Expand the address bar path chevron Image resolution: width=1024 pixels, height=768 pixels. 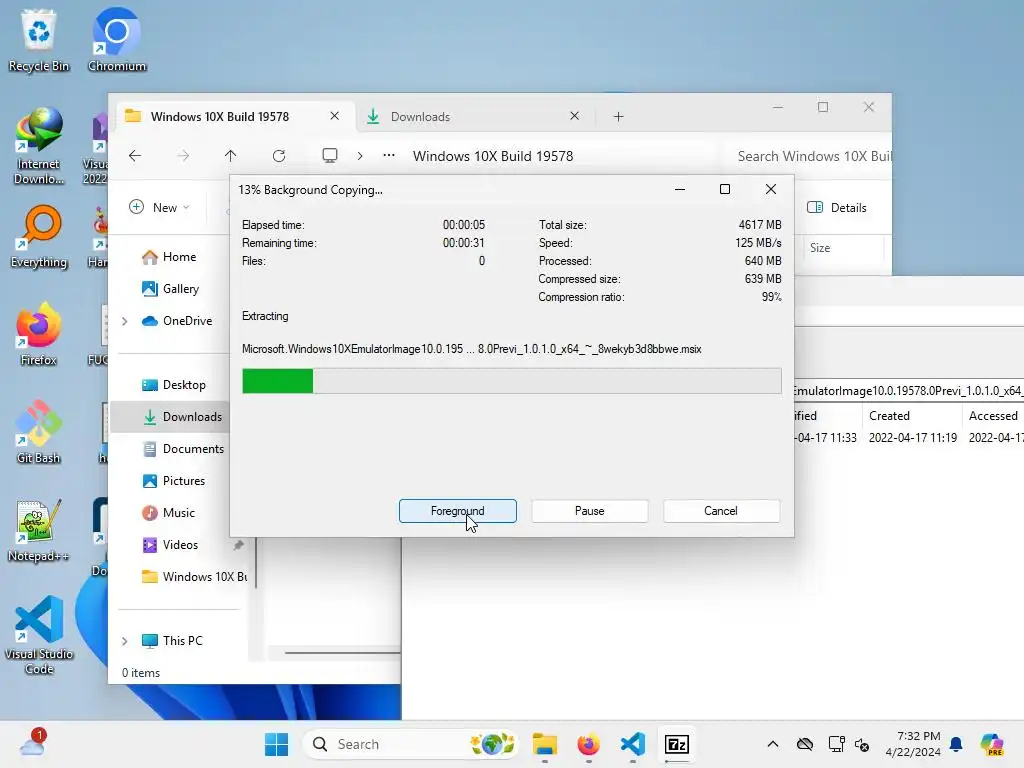360,155
